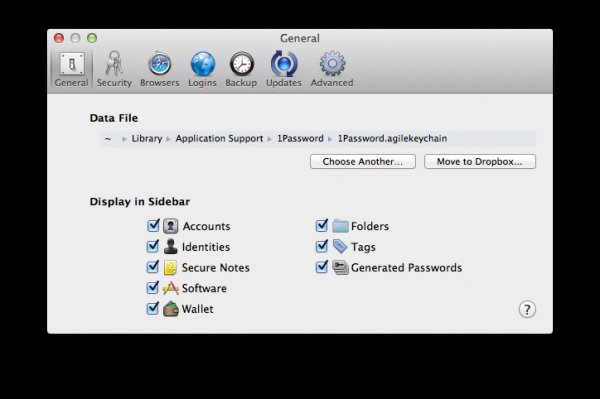Click the Secure Notes label text
The height and width of the screenshot is (399, 600).
(x=216, y=267)
